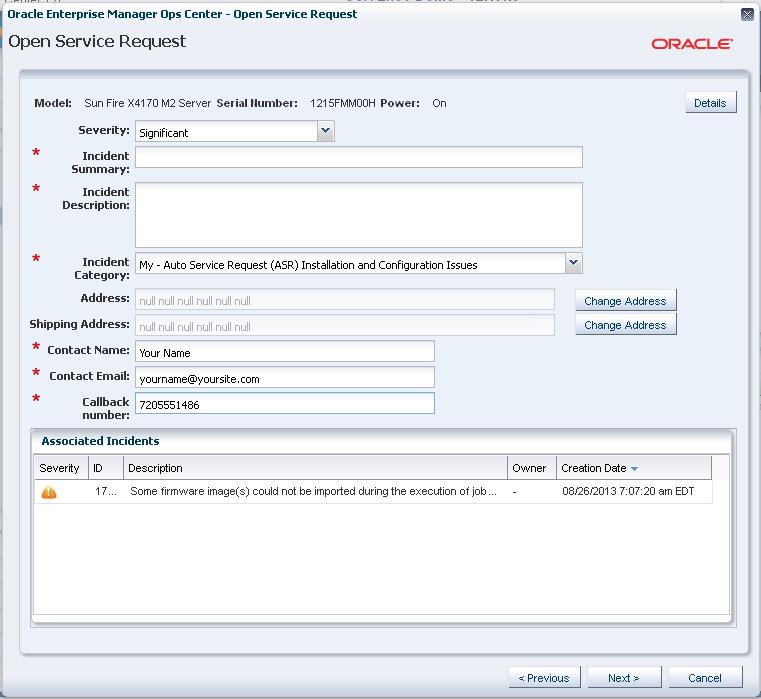The height and width of the screenshot is (699, 761).
Task: Click the Incident Category combo box field
Action: [359, 264]
